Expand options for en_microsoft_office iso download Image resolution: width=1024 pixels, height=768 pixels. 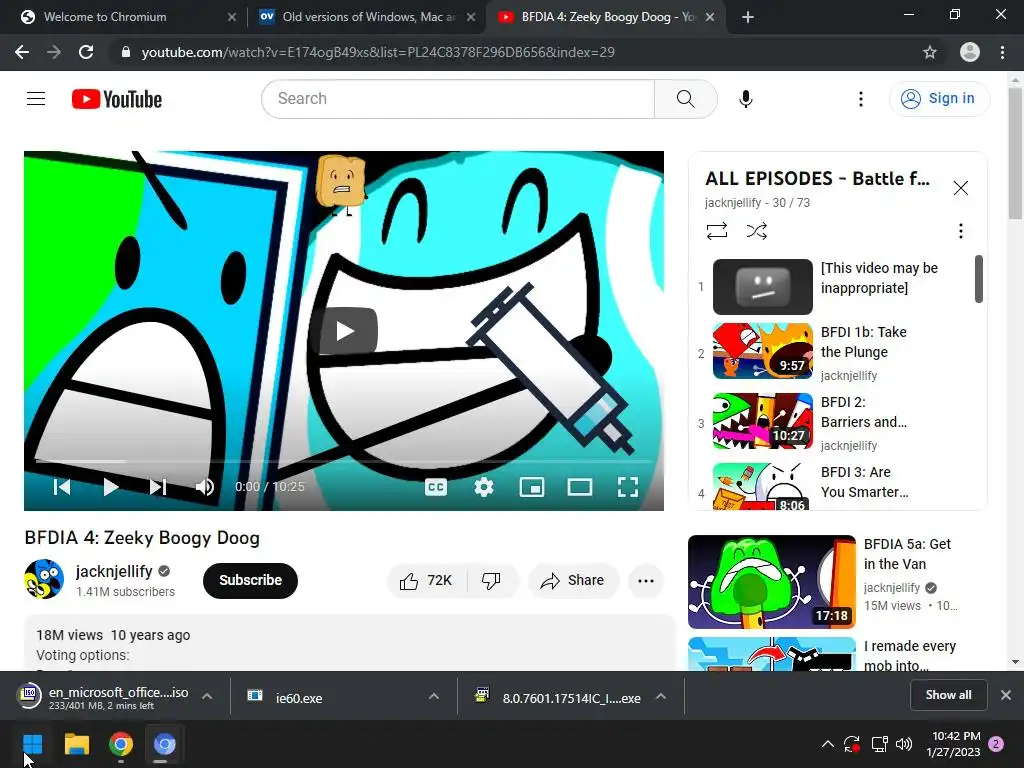(207, 696)
